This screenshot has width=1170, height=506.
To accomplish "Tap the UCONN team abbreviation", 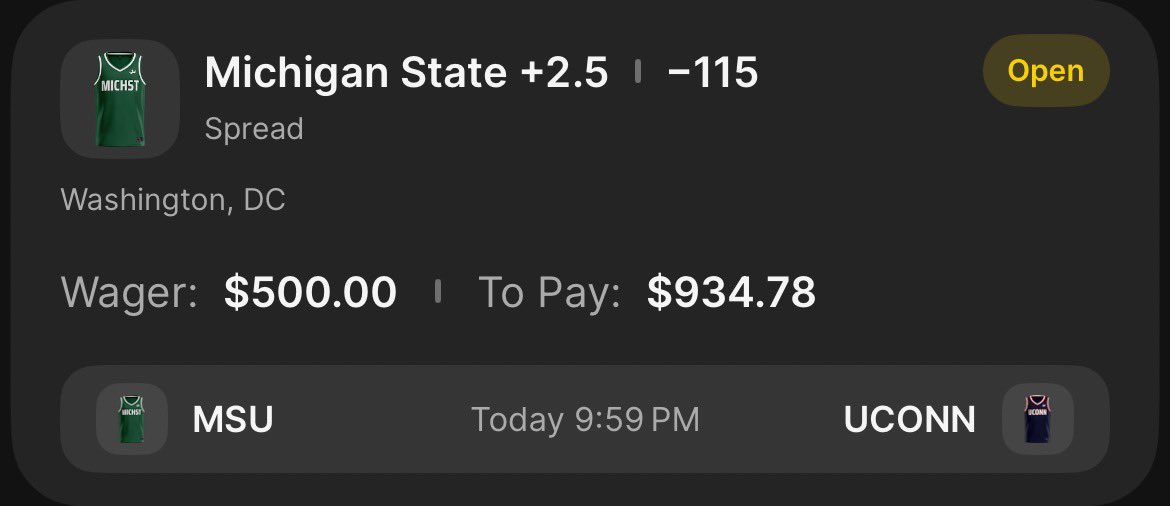I will (x=909, y=420).
